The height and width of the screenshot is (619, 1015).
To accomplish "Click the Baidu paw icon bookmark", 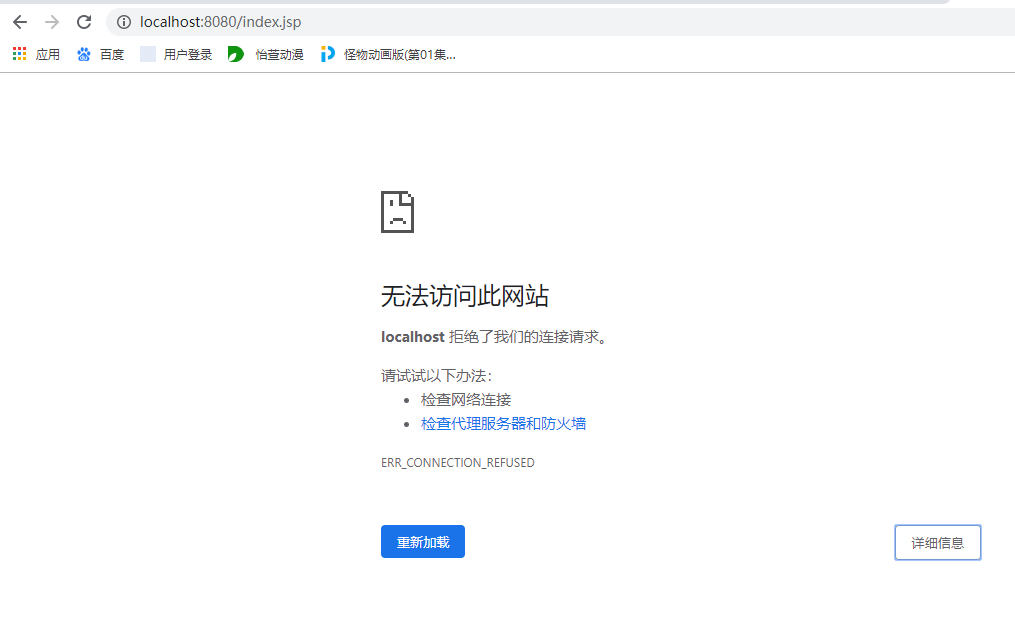I will (84, 53).
